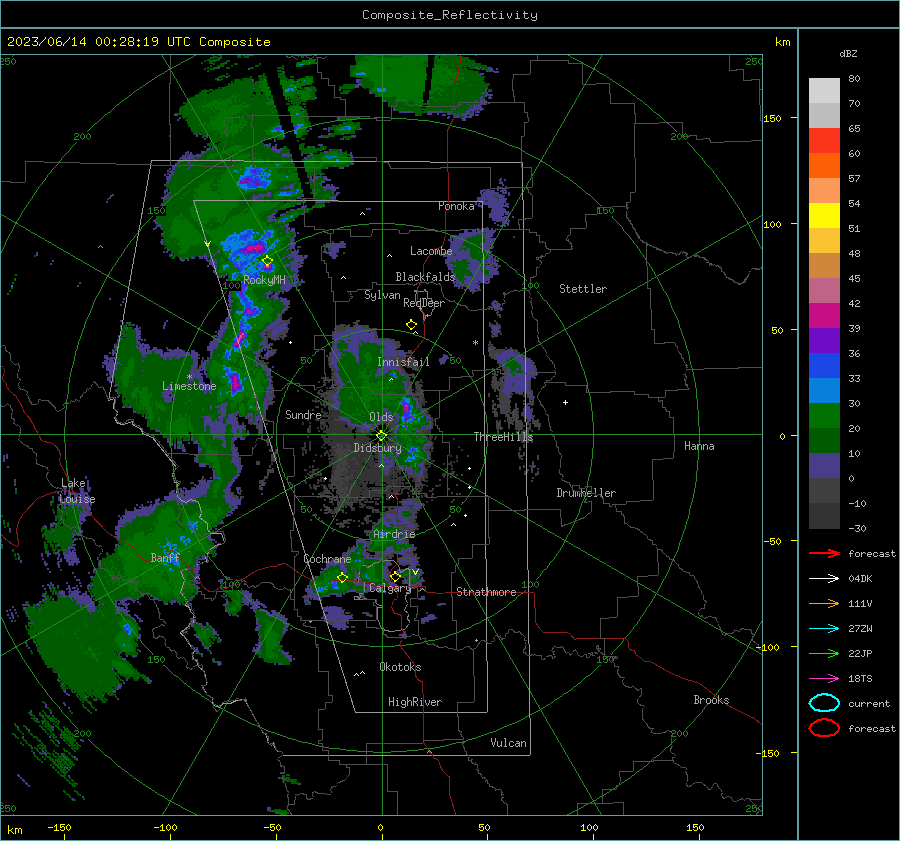Click the red forecast arrow legend icon
This screenshot has height=841, width=900.
pyautogui.click(x=824, y=553)
